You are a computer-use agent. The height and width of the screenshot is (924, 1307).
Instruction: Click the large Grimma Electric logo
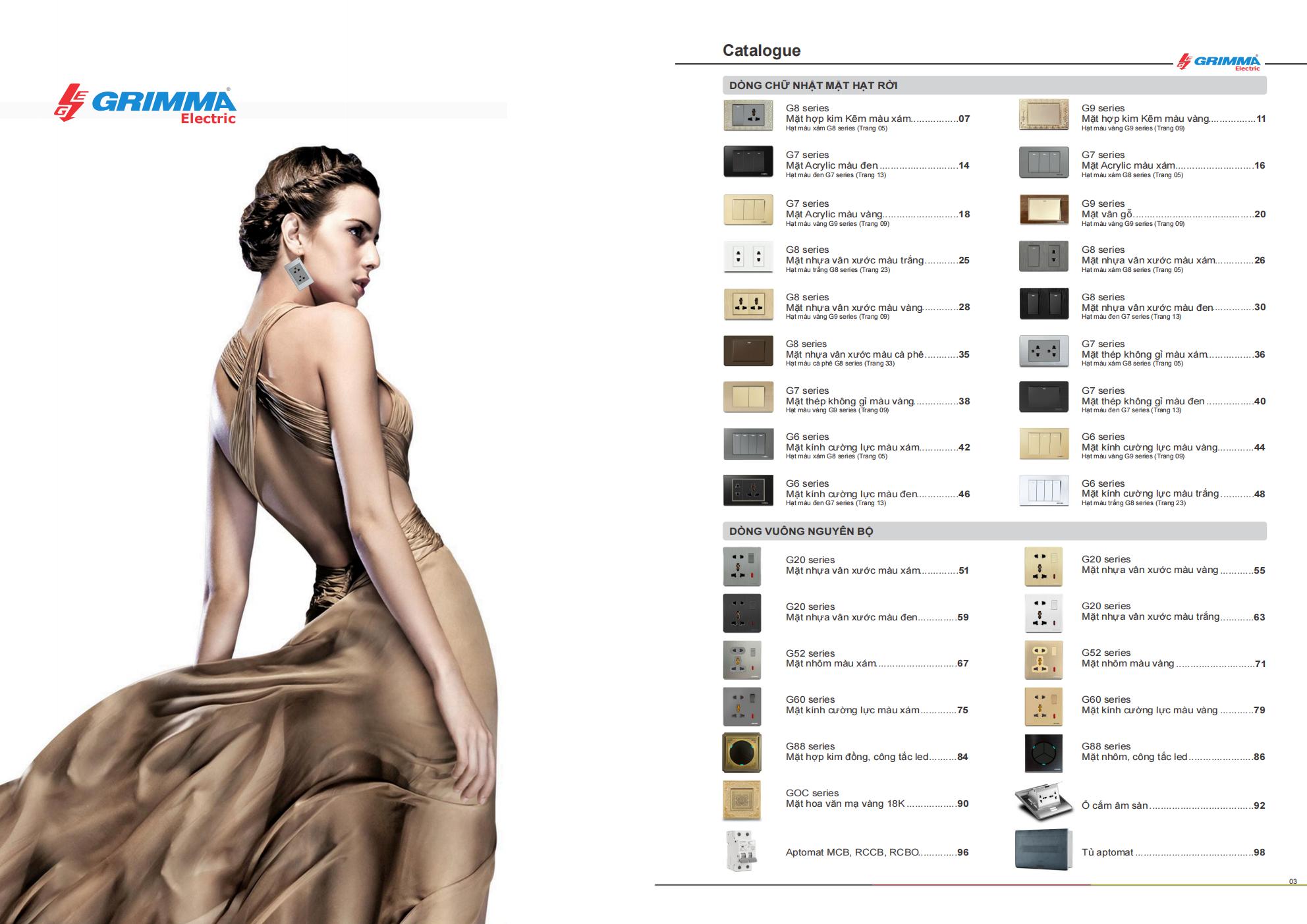coord(145,104)
